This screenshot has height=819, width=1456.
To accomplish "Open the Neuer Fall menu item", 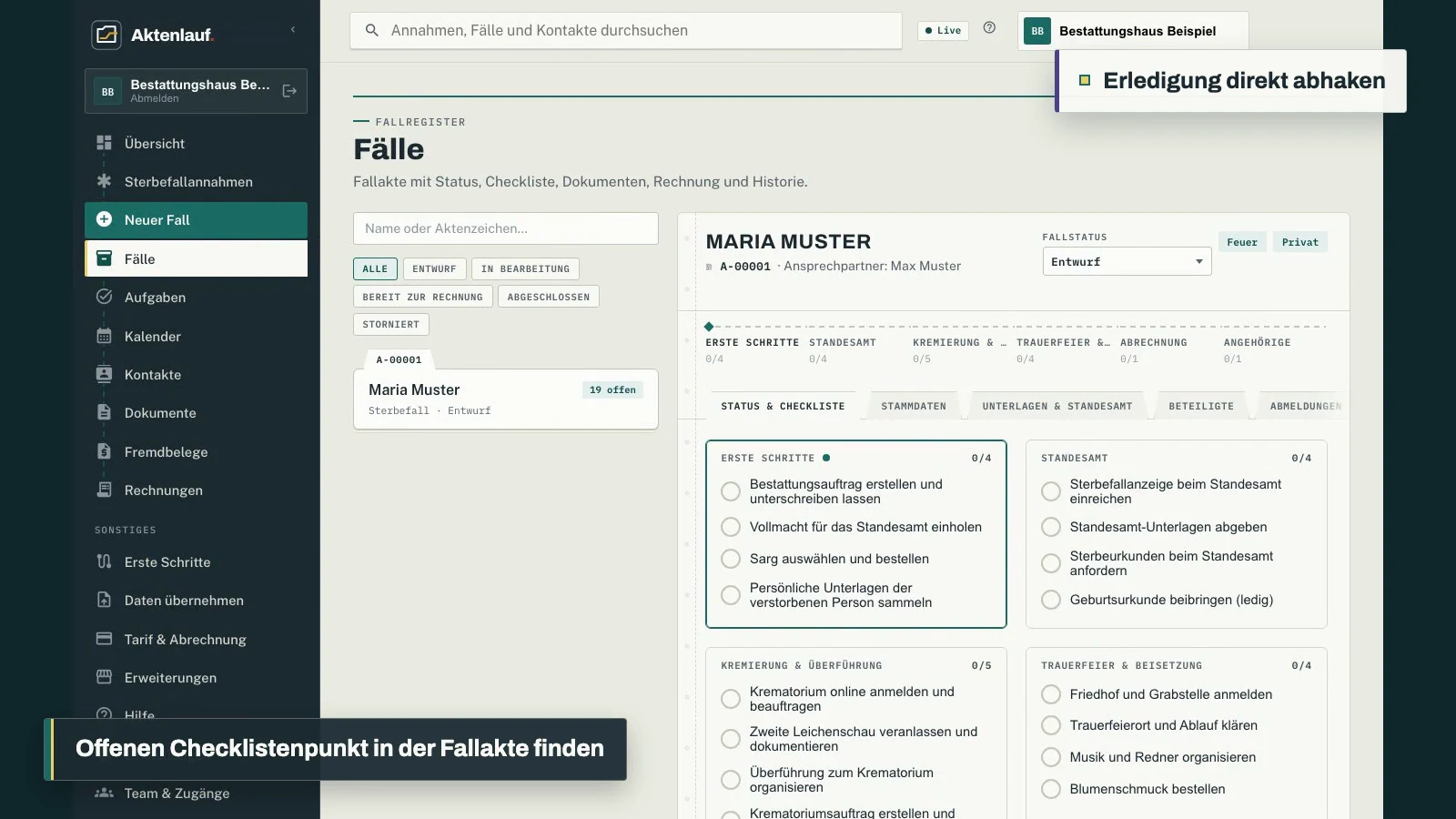I will click(x=196, y=220).
